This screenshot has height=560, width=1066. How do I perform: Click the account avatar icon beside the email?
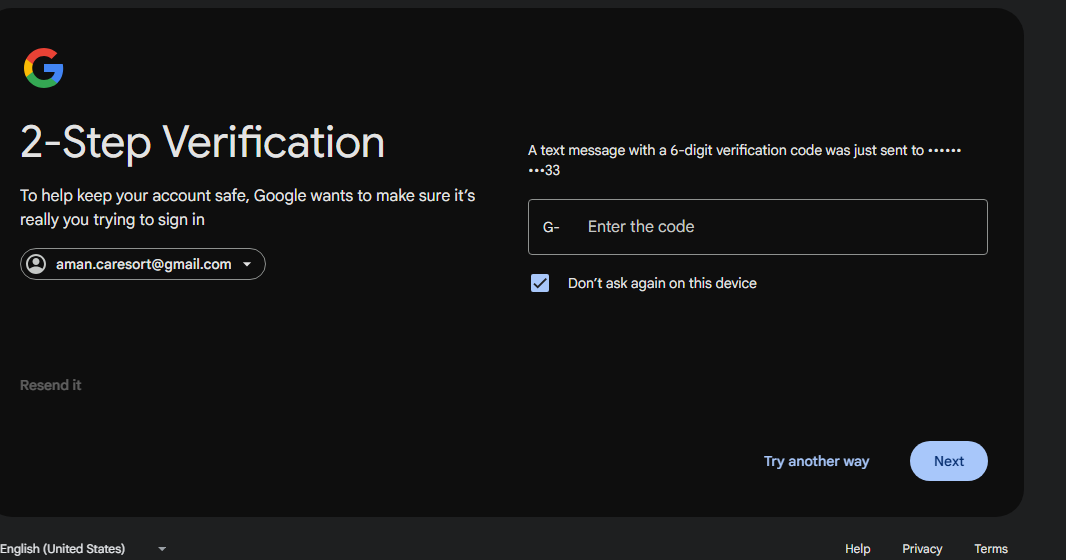tap(36, 264)
